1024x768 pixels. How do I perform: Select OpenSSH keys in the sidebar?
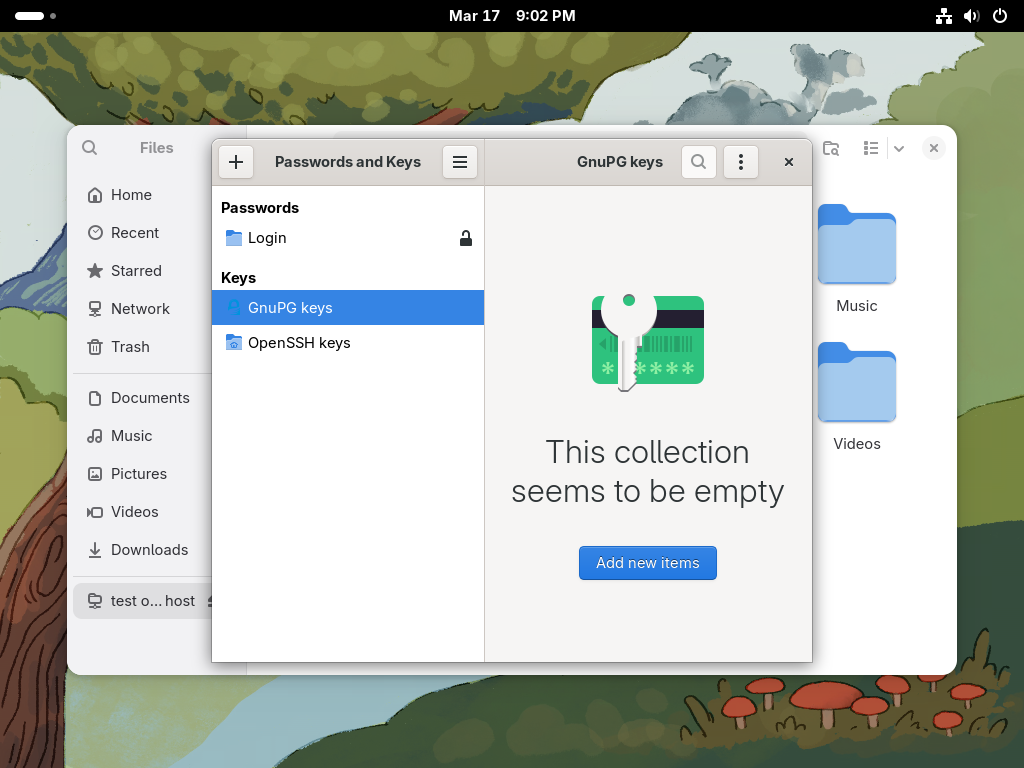[347, 343]
